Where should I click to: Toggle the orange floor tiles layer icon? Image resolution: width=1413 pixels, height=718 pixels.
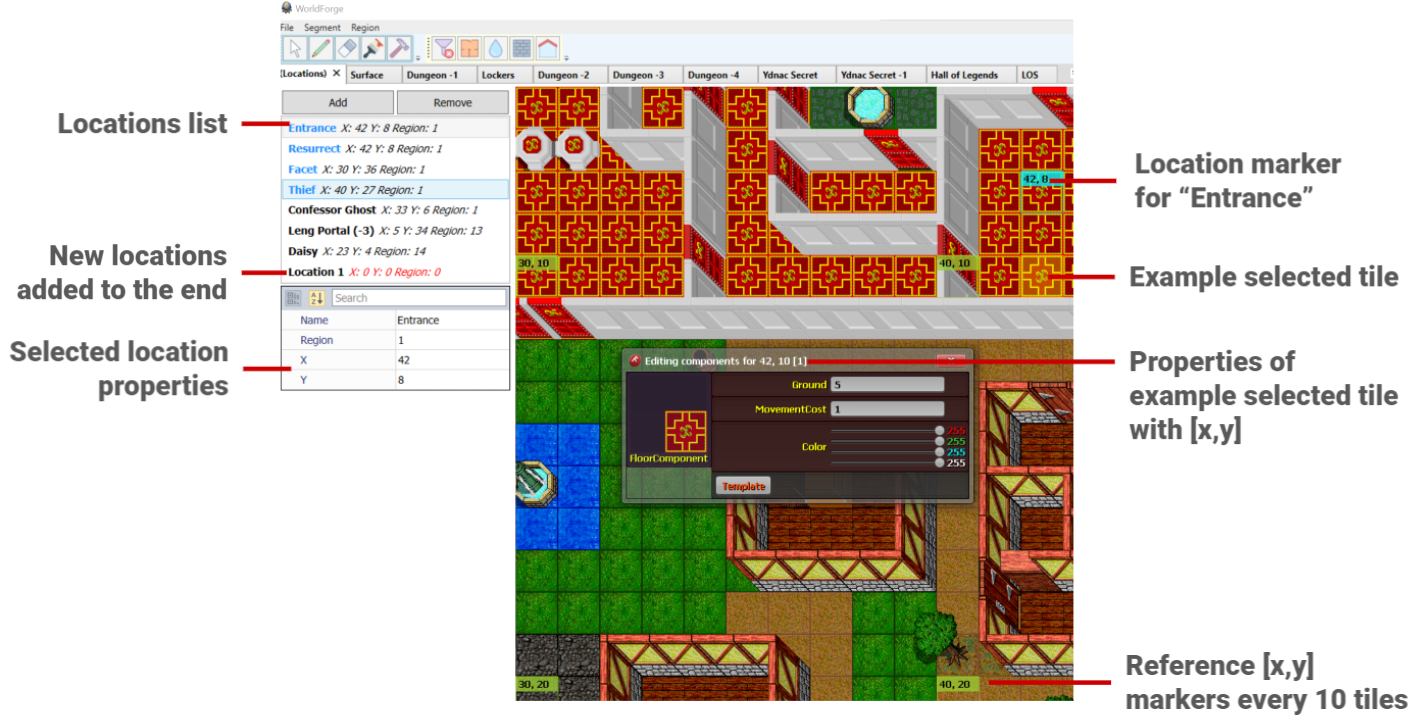469,49
